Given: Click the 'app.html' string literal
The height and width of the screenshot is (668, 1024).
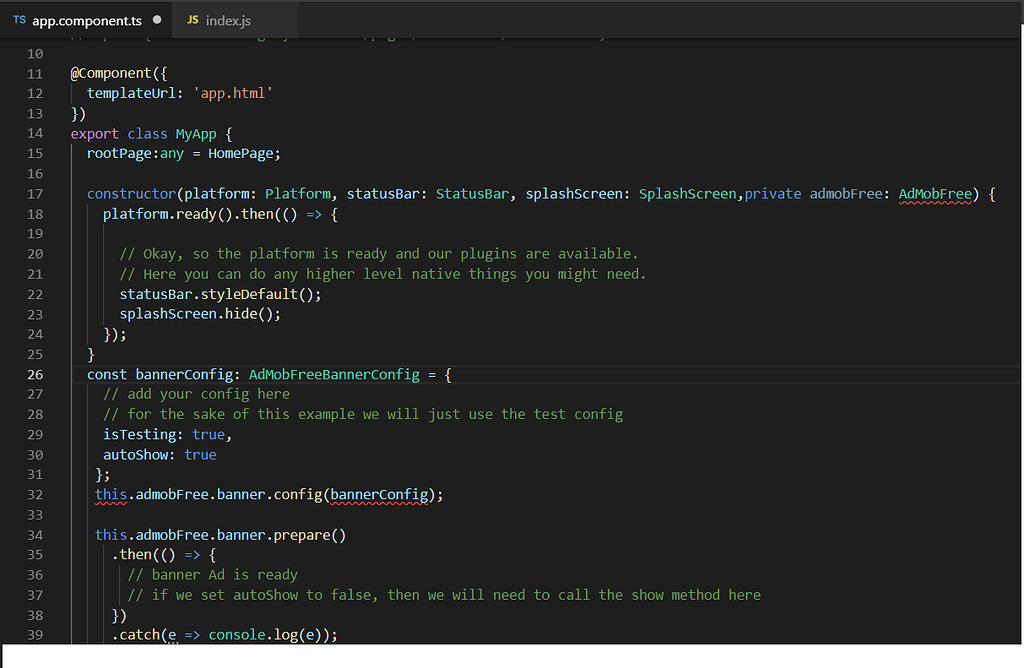Looking at the screenshot, I should (232, 93).
